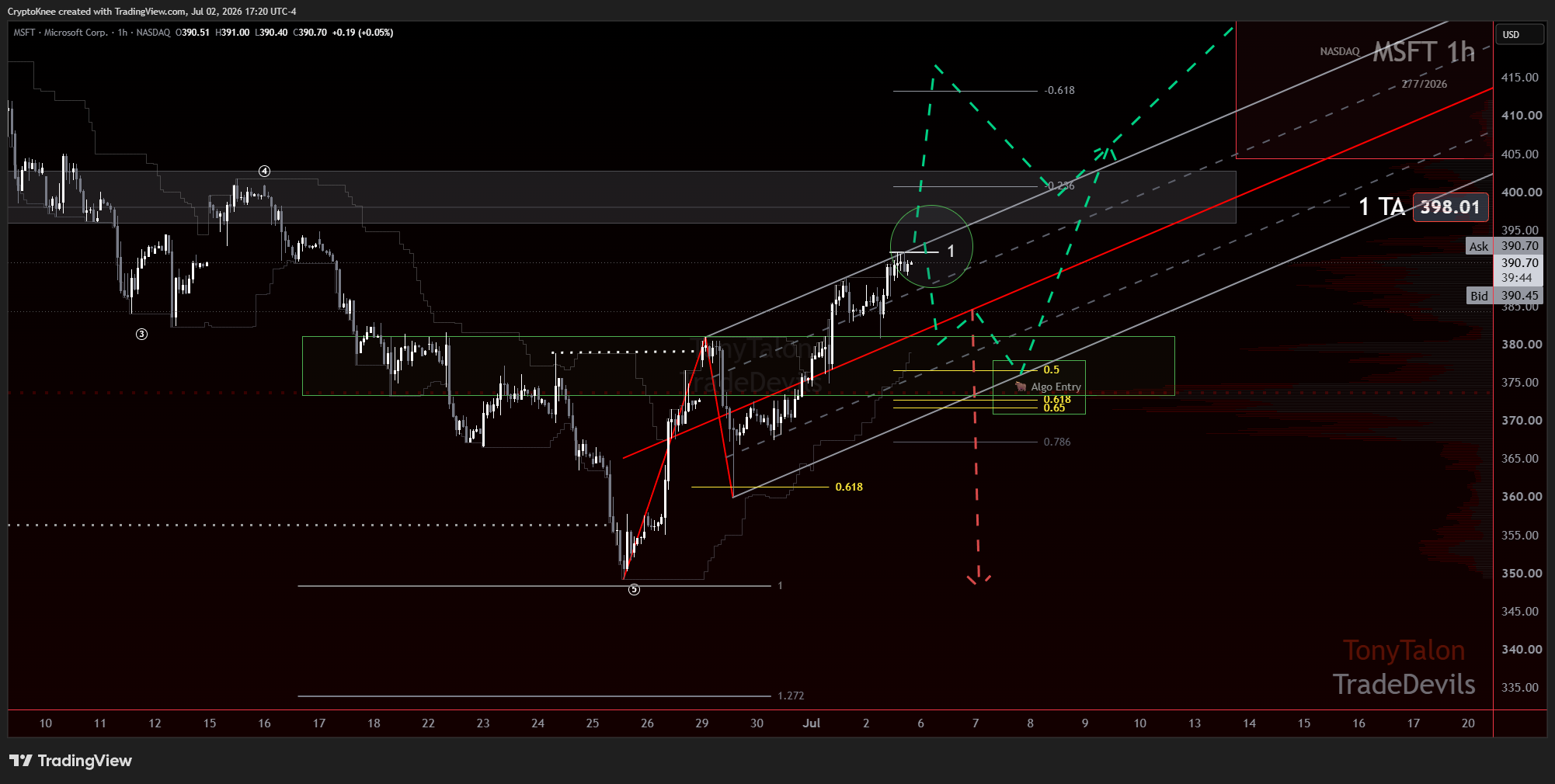This screenshot has height=784, width=1555.
Task: Click the 'Jul' label on time axis
Action: click(x=812, y=723)
